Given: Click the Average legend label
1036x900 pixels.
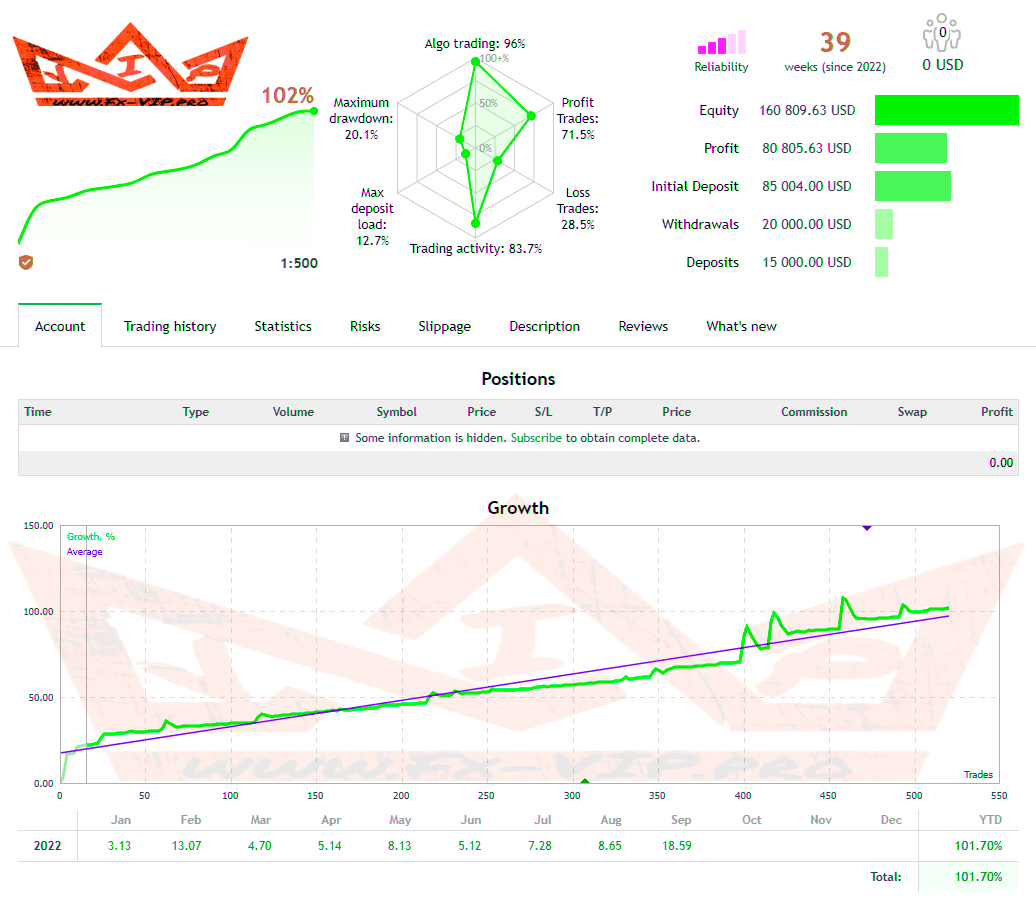Looking at the screenshot, I should pyautogui.click(x=85, y=552).
